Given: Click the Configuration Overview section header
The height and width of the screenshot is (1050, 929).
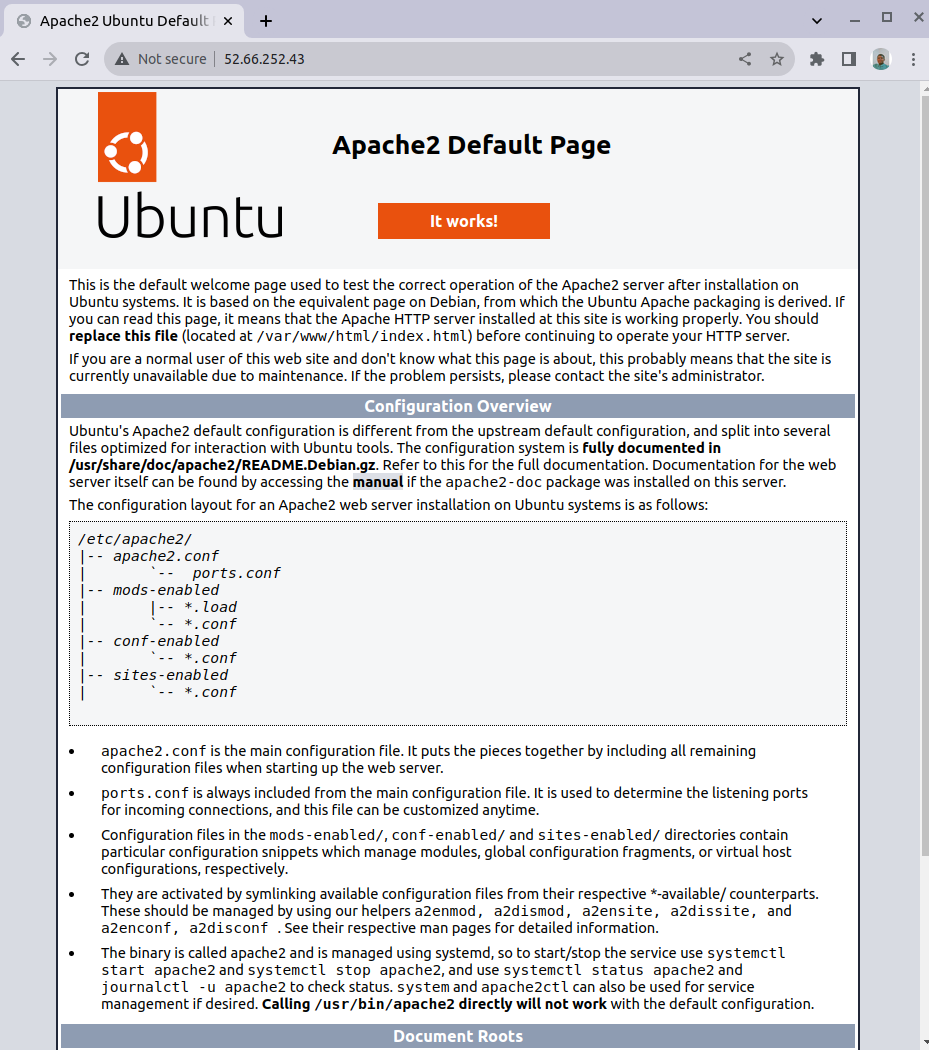Looking at the screenshot, I should tap(457, 406).
